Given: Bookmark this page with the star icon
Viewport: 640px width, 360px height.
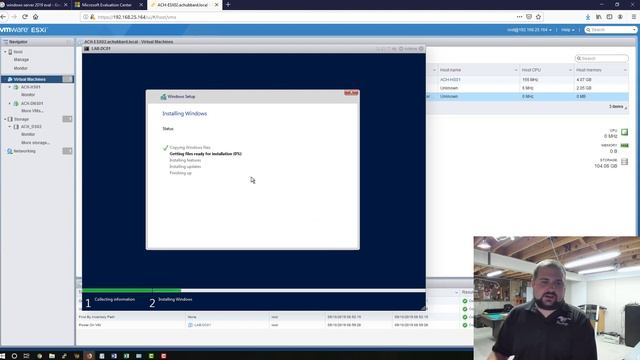Looking at the screenshot, I should [538, 17].
